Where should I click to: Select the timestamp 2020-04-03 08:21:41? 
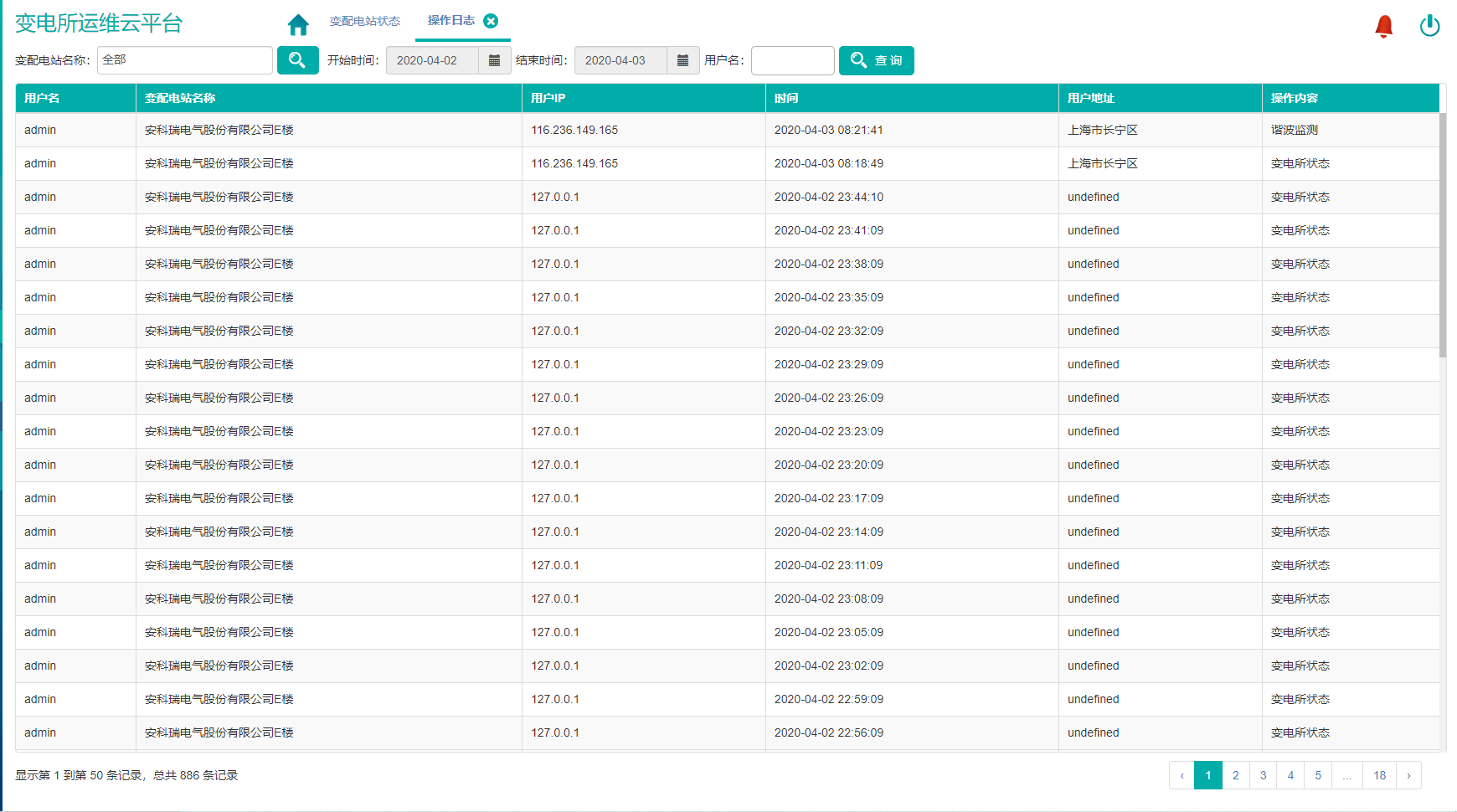[829, 130]
